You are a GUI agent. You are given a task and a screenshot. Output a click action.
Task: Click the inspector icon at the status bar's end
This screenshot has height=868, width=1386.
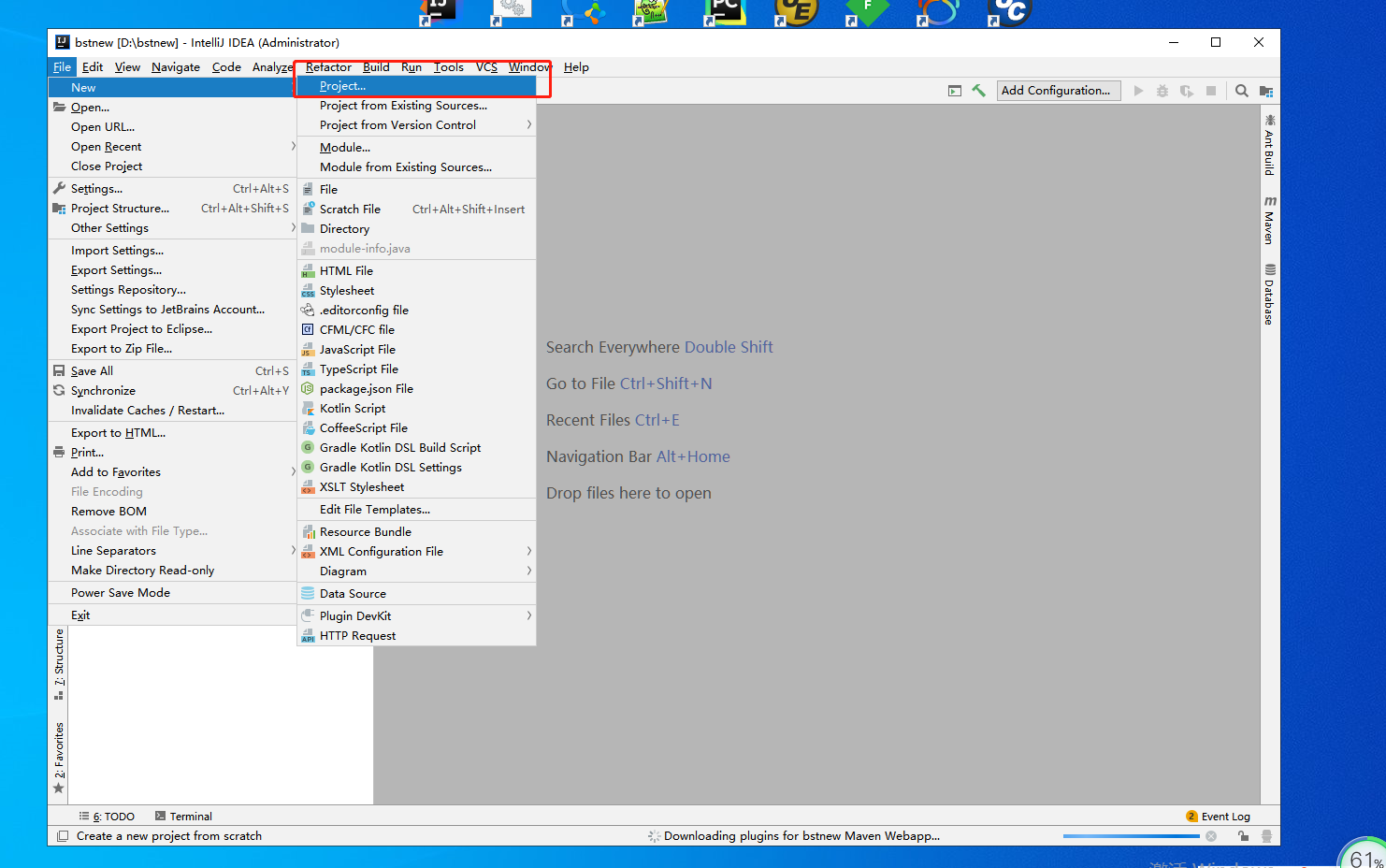tap(1267, 836)
